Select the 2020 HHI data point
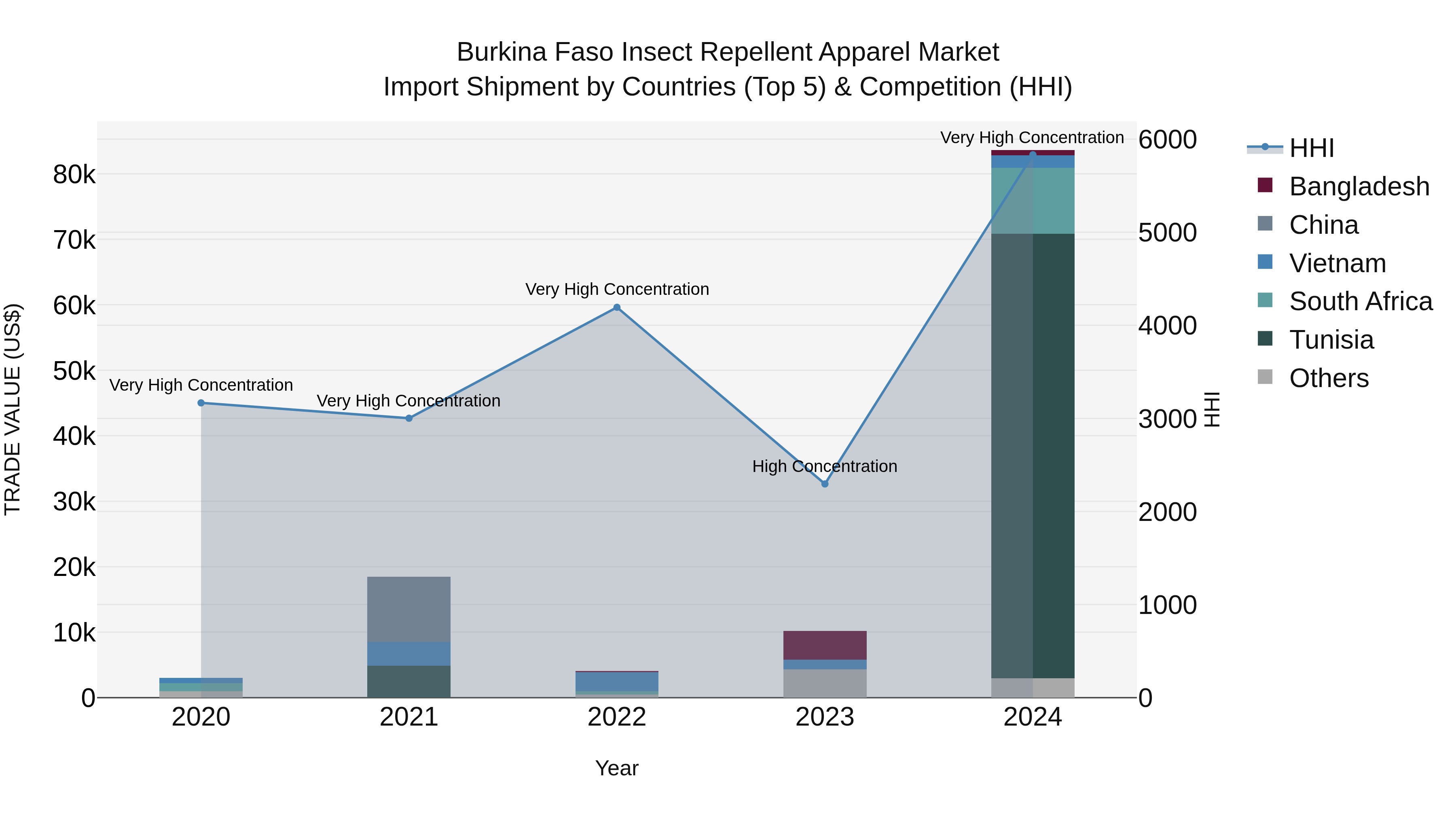Screen dimensions: 1456x819 pyautogui.click(x=201, y=403)
